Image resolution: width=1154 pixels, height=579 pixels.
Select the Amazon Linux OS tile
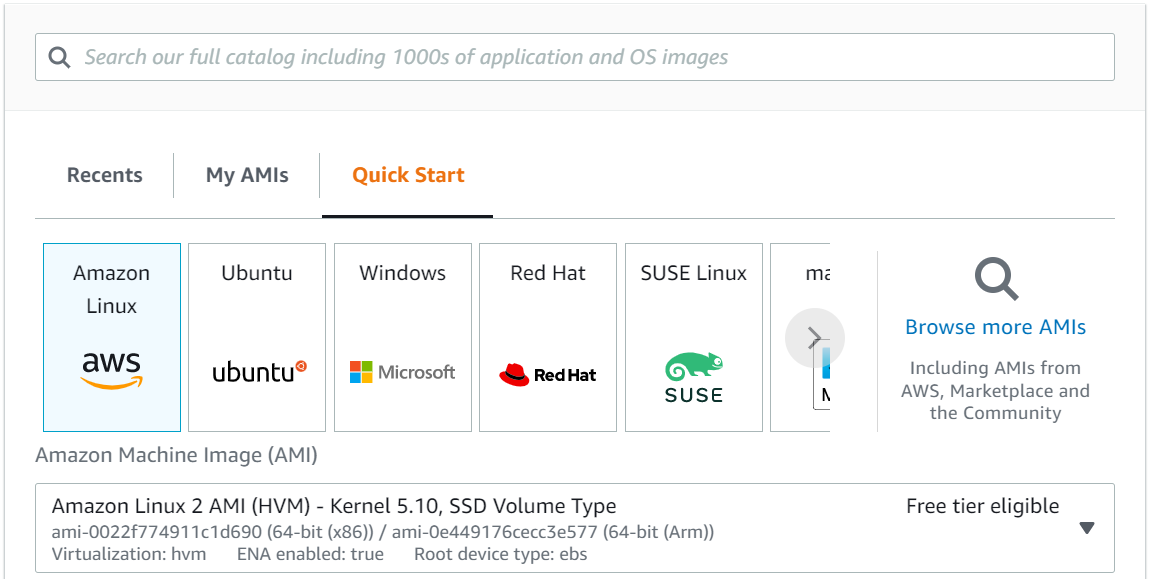coord(111,336)
